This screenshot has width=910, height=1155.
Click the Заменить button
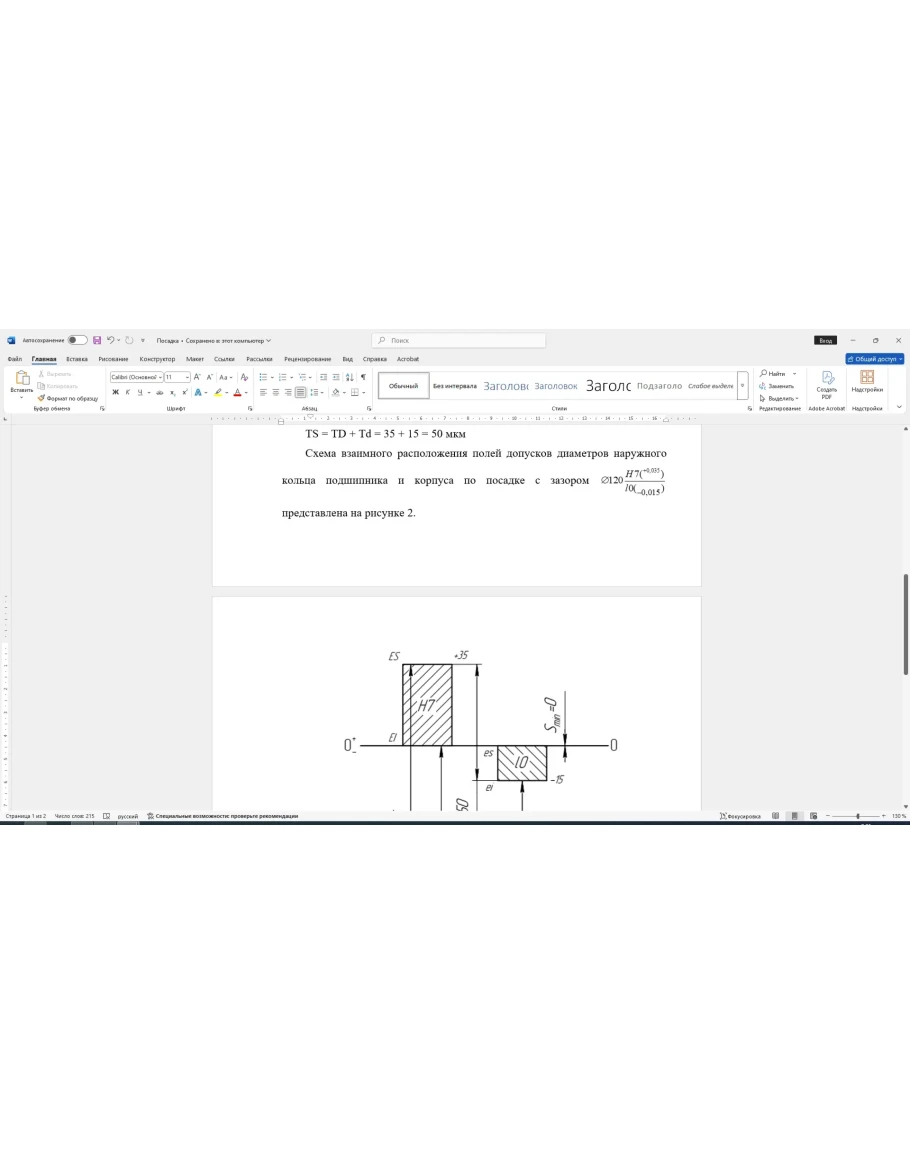[780, 386]
